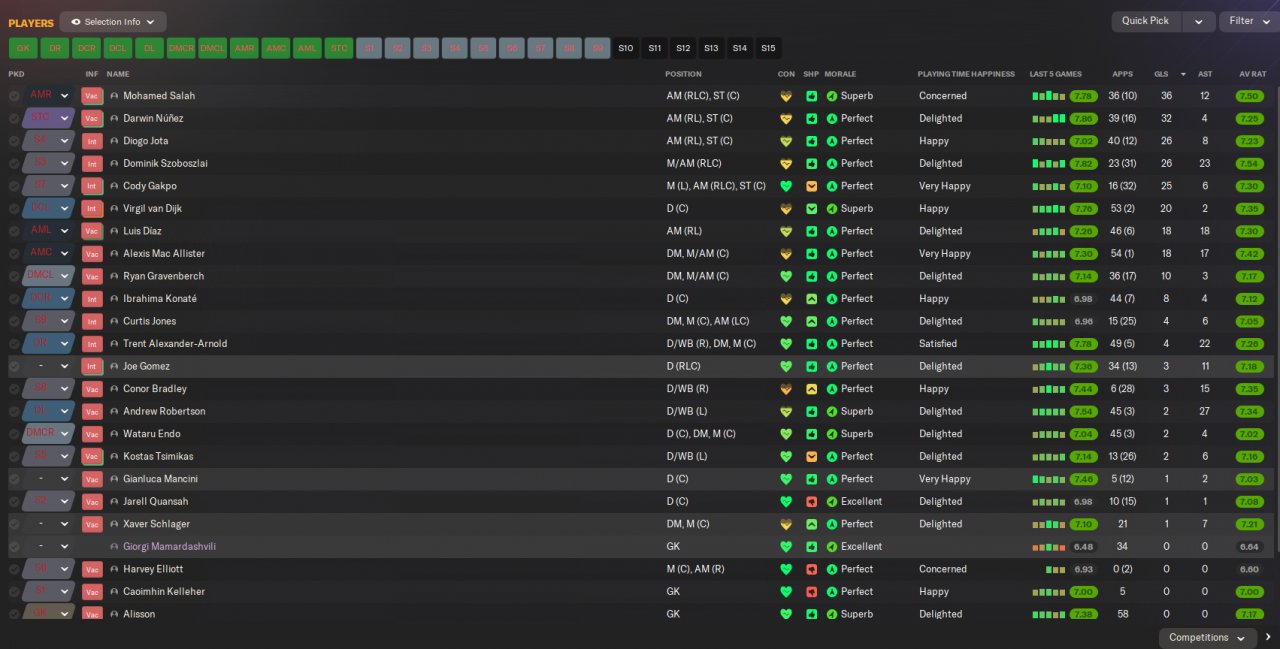Click Giorgi Mamardashvili's morale icon
The image size is (1280, 649).
pyautogui.click(x=832, y=547)
